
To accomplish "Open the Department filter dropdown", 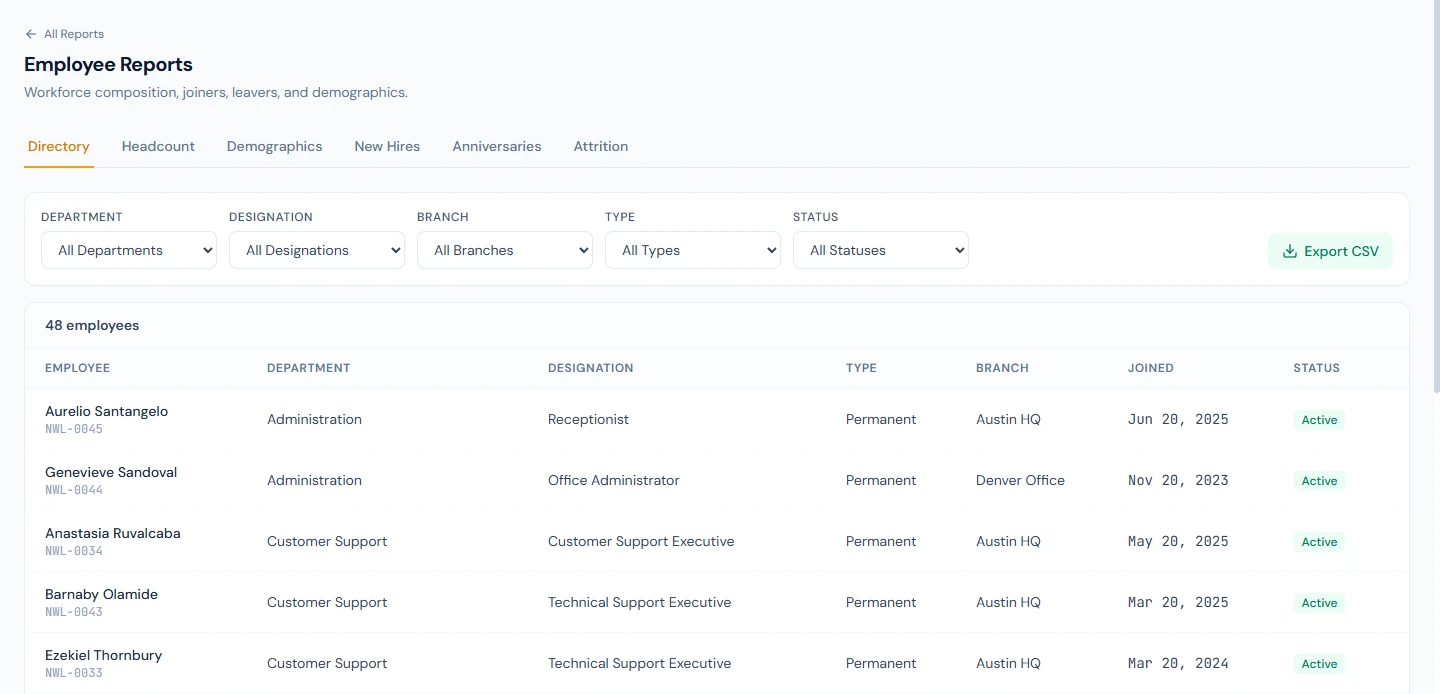I will pos(129,250).
